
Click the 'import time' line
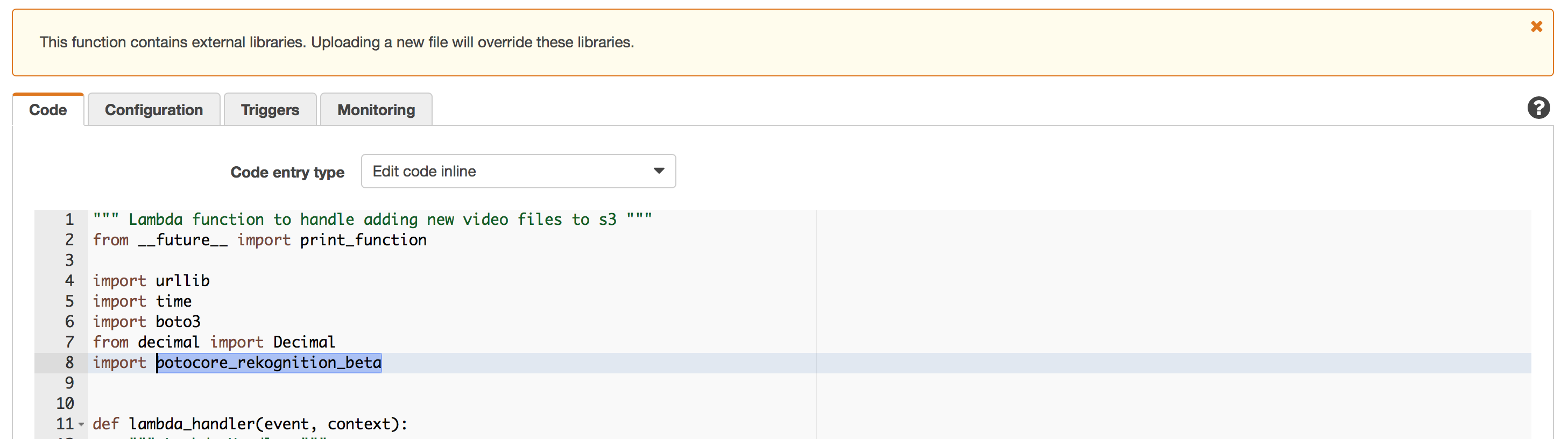[x=142, y=301]
